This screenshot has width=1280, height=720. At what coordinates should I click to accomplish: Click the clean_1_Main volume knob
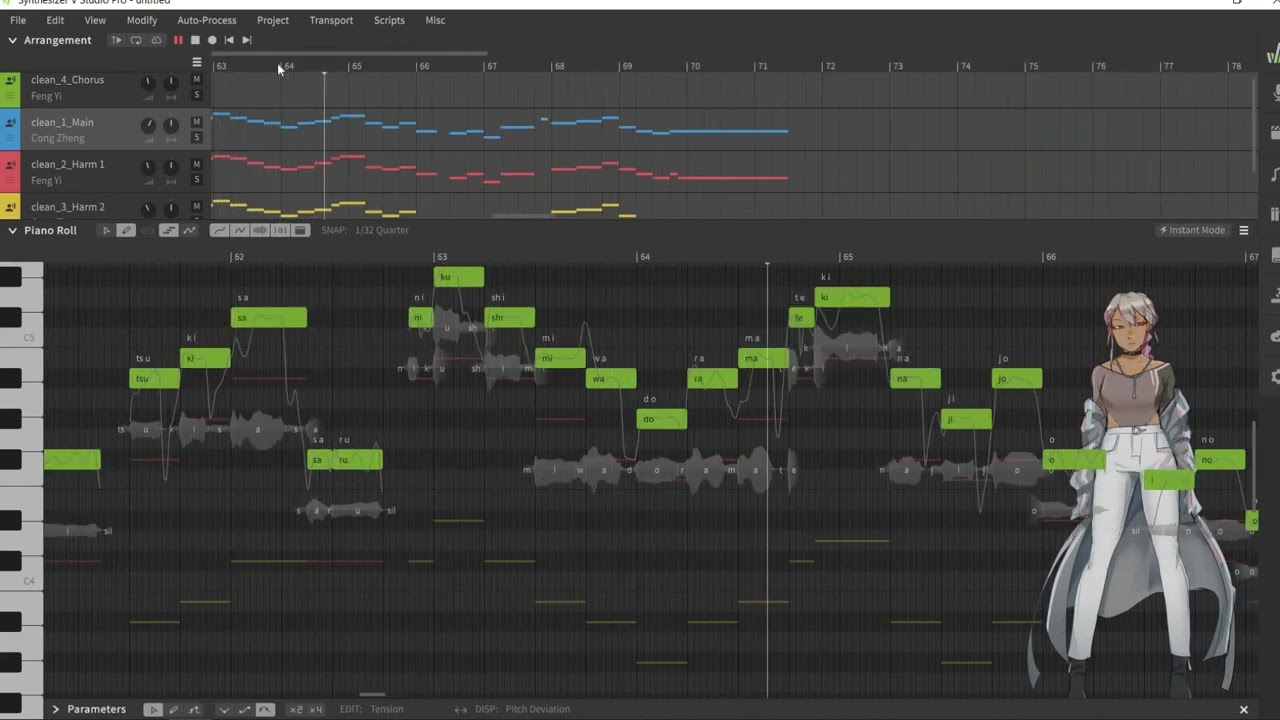148,125
